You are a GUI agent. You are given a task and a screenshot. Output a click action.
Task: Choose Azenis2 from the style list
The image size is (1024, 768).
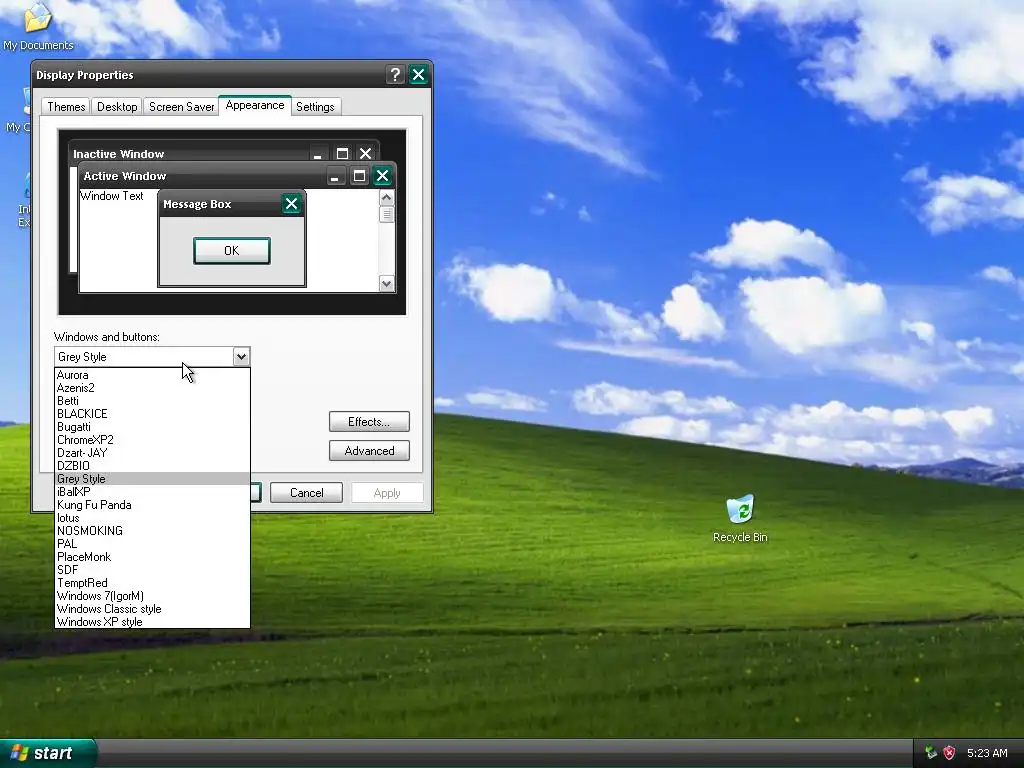pos(152,388)
